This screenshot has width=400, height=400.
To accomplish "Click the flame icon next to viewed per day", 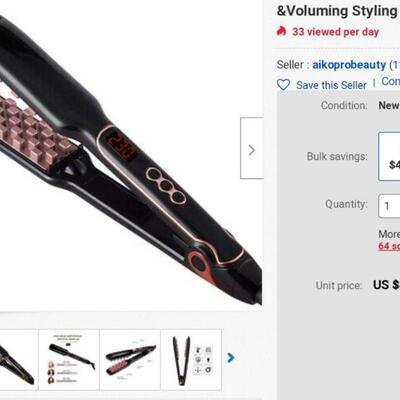I will [281, 31].
